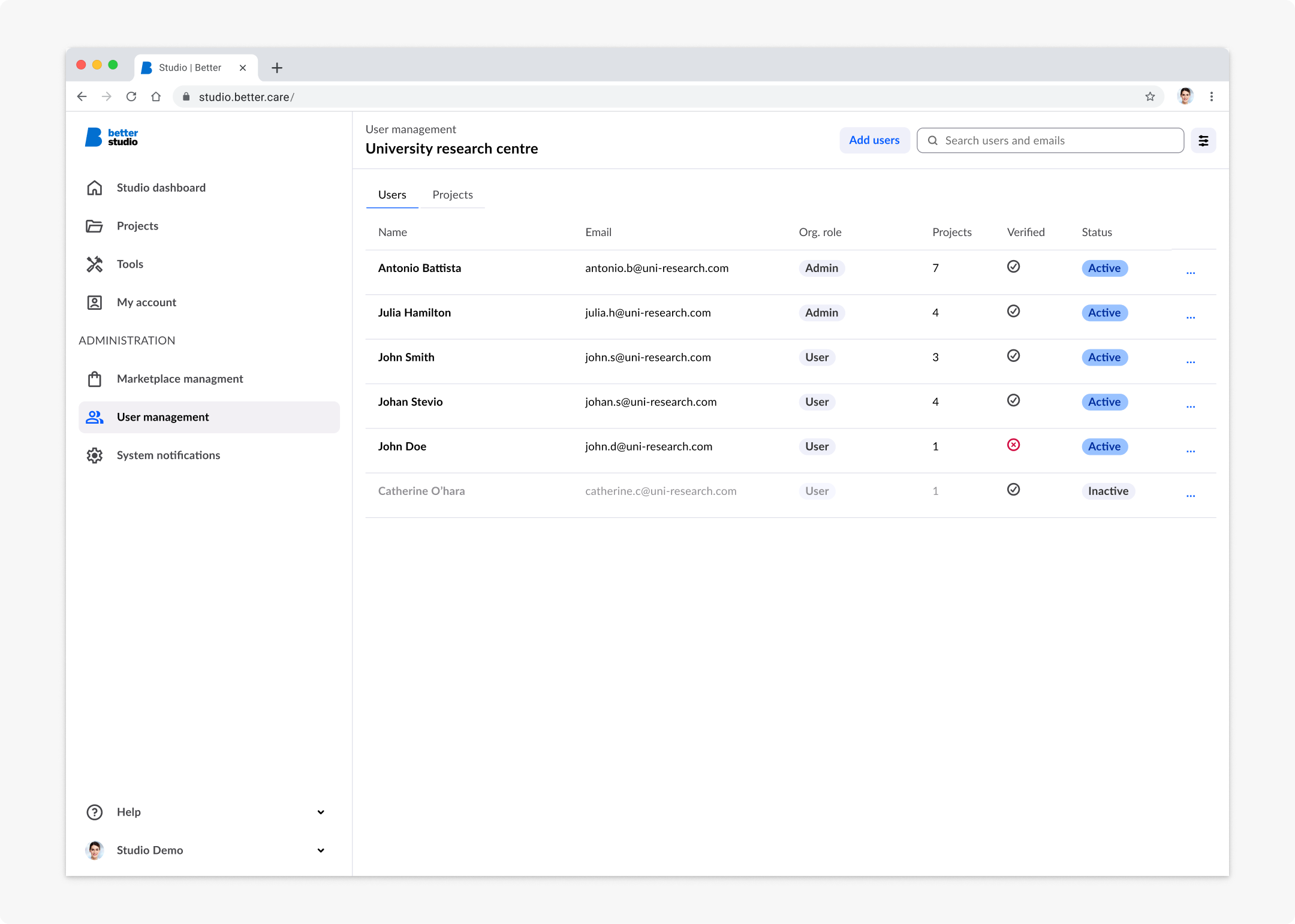Click the verified checkmark for Antonio Battista
The width and height of the screenshot is (1295, 924).
[x=1013, y=266]
